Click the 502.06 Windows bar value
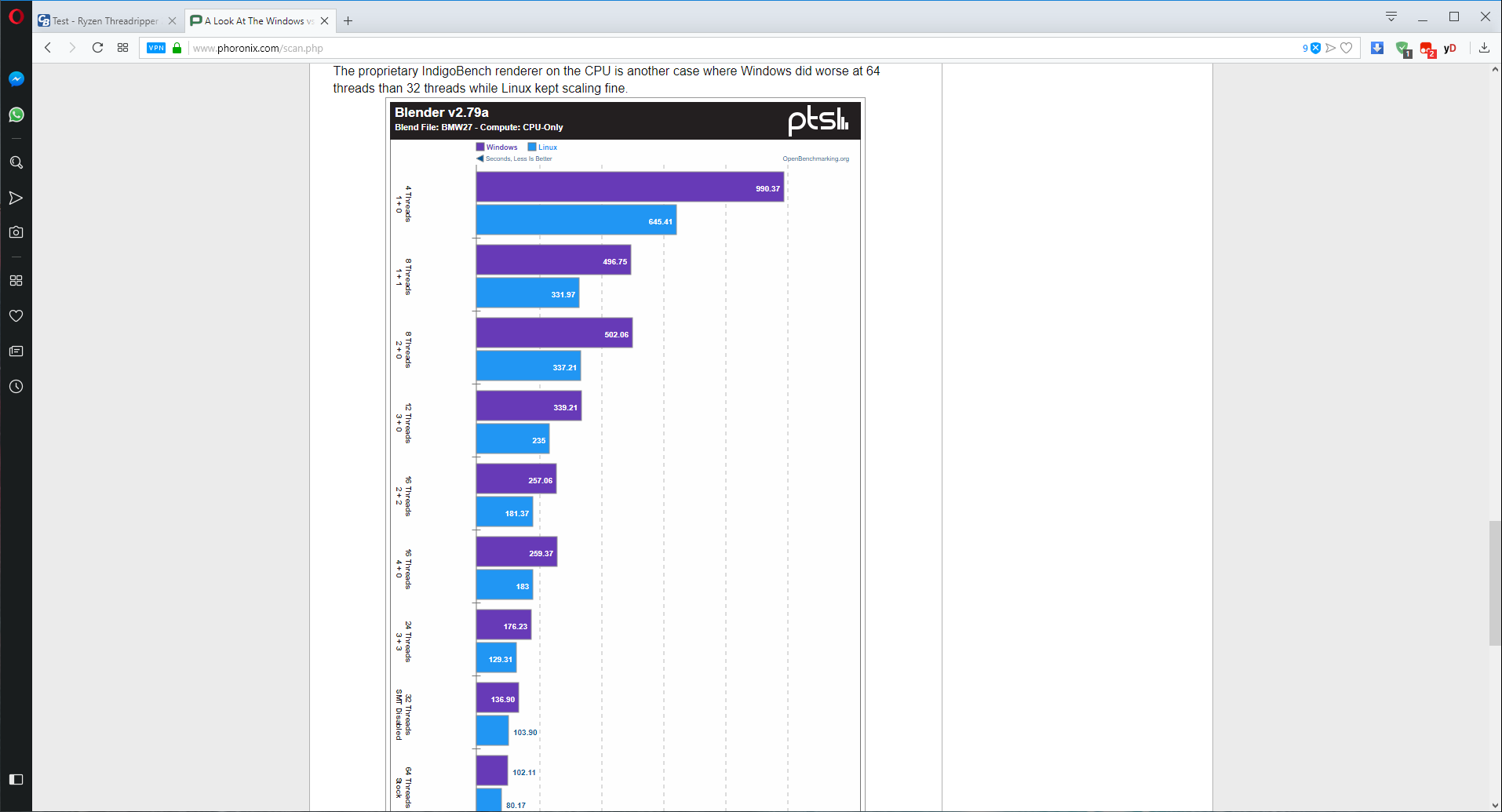1502x812 pixels. coord(616,335)
